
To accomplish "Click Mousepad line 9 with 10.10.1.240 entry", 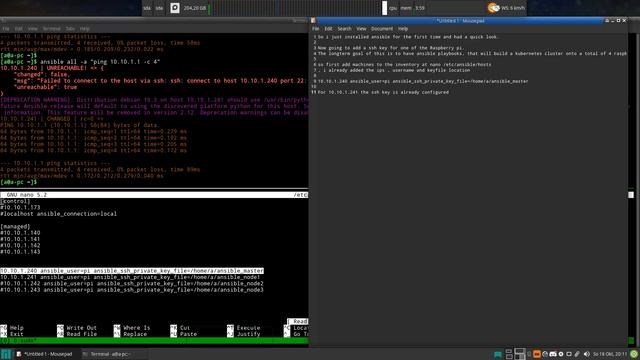I will pos(423,81).
